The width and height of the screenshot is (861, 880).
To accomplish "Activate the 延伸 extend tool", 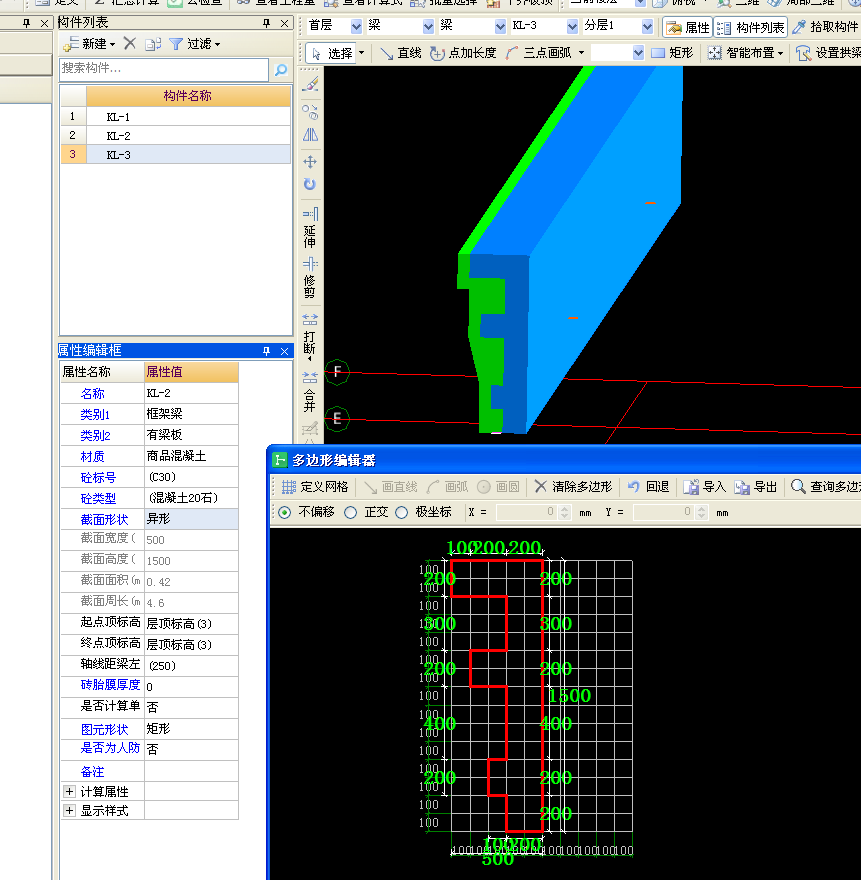I will pyautogui.click(x=310, y=228).
